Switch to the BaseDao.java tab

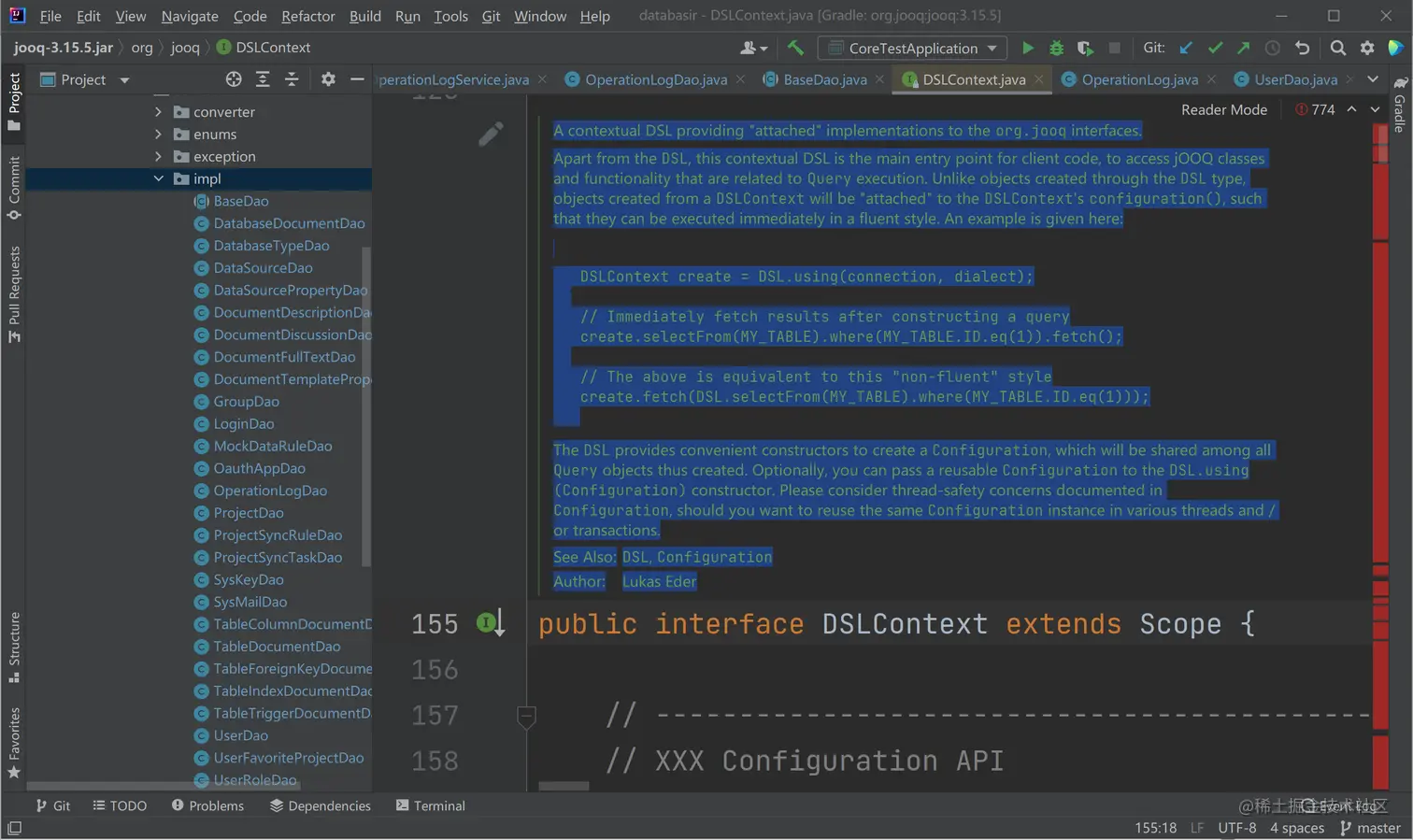[x=824, y=79]
